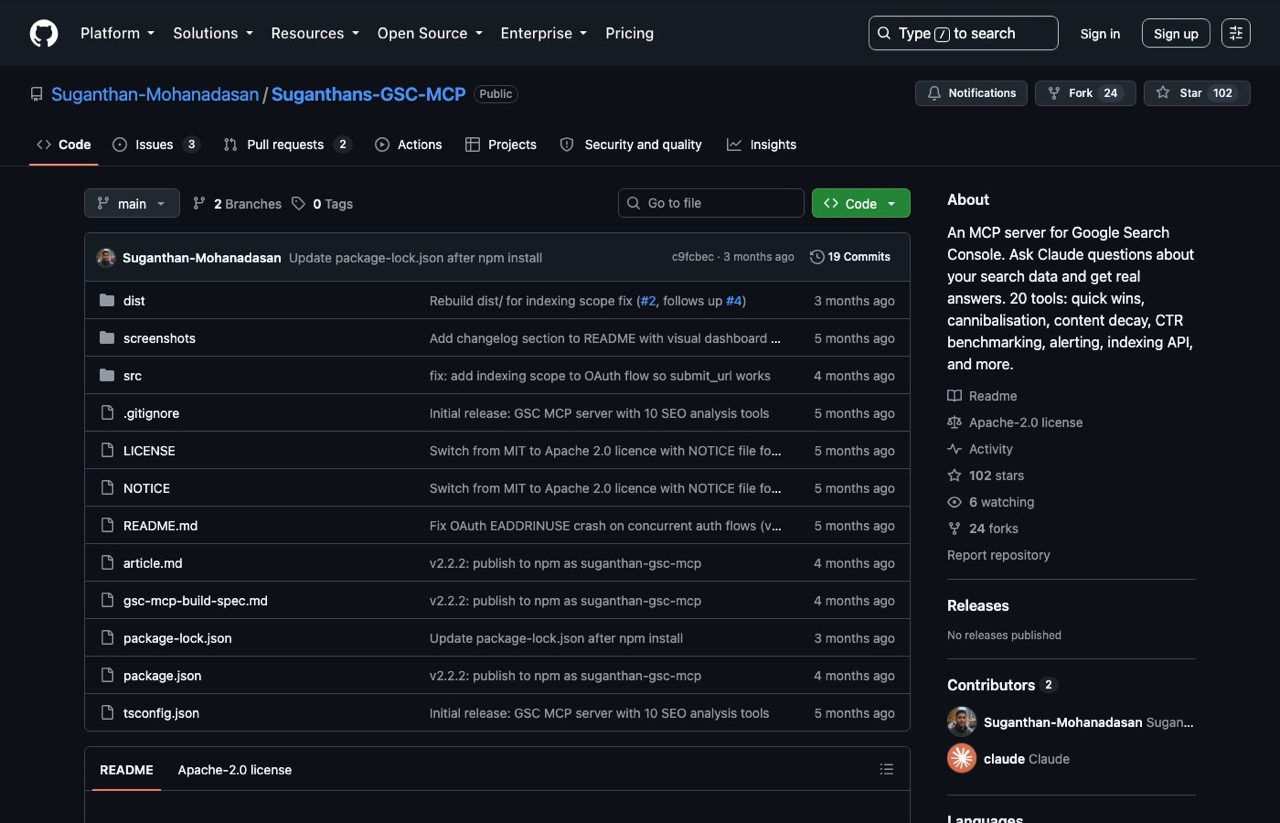Open the #2 issue link in dist commit
Image resolution: width=1280 pixels, height=823 pixels.
click(648, 301)
